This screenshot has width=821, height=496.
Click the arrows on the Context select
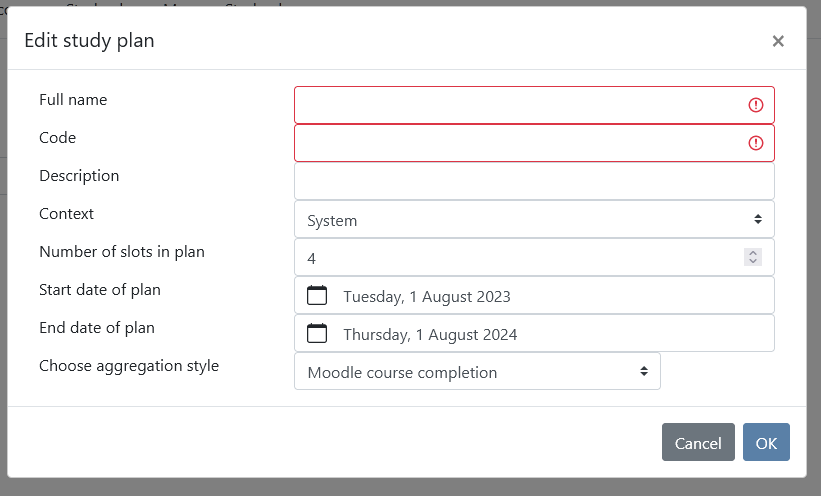click(x=758, y=219)
